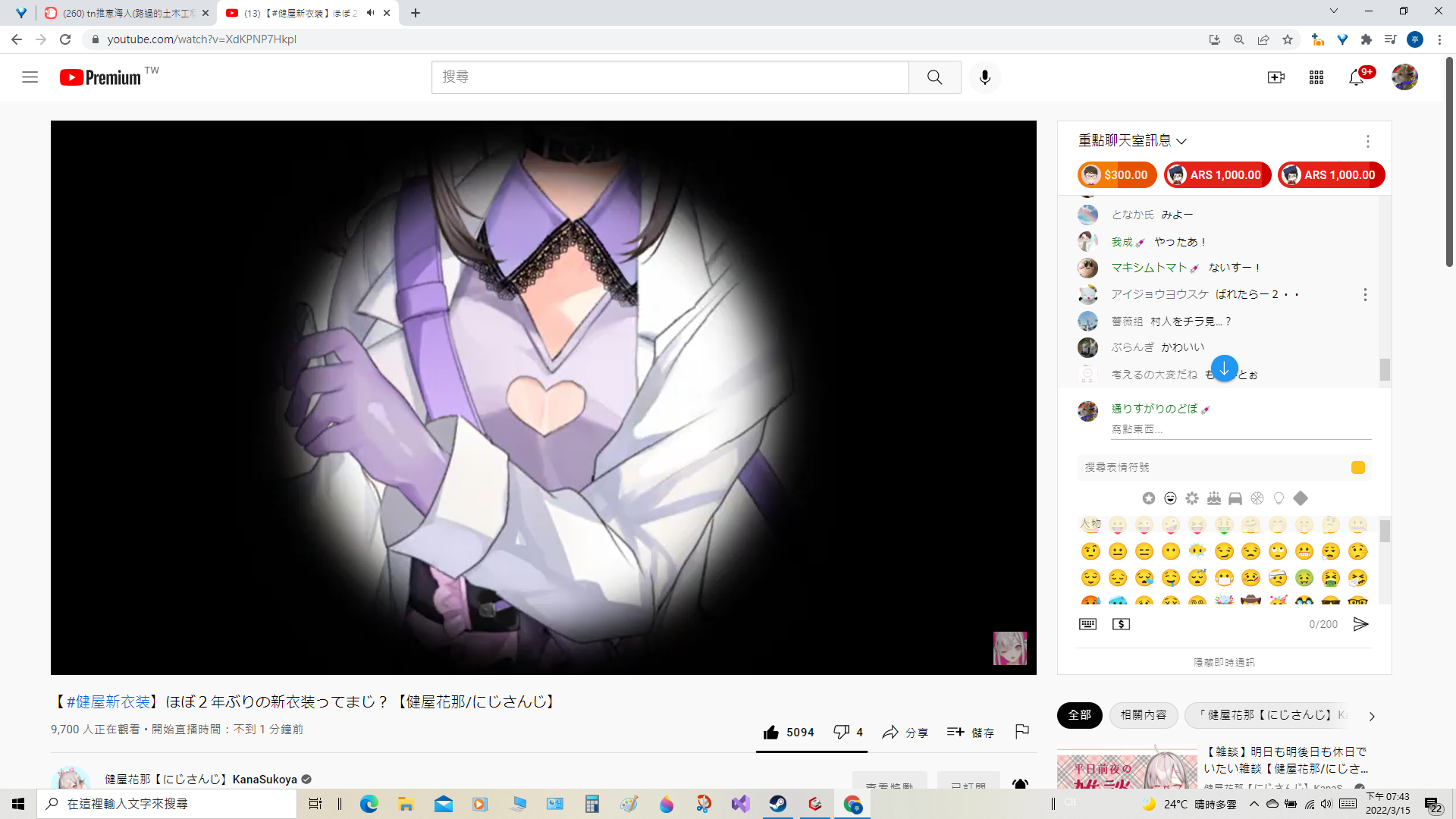This screenshot has width=1456, height=819.
Task: Click 儲存 save to playlist button
Action: (971, 733)
